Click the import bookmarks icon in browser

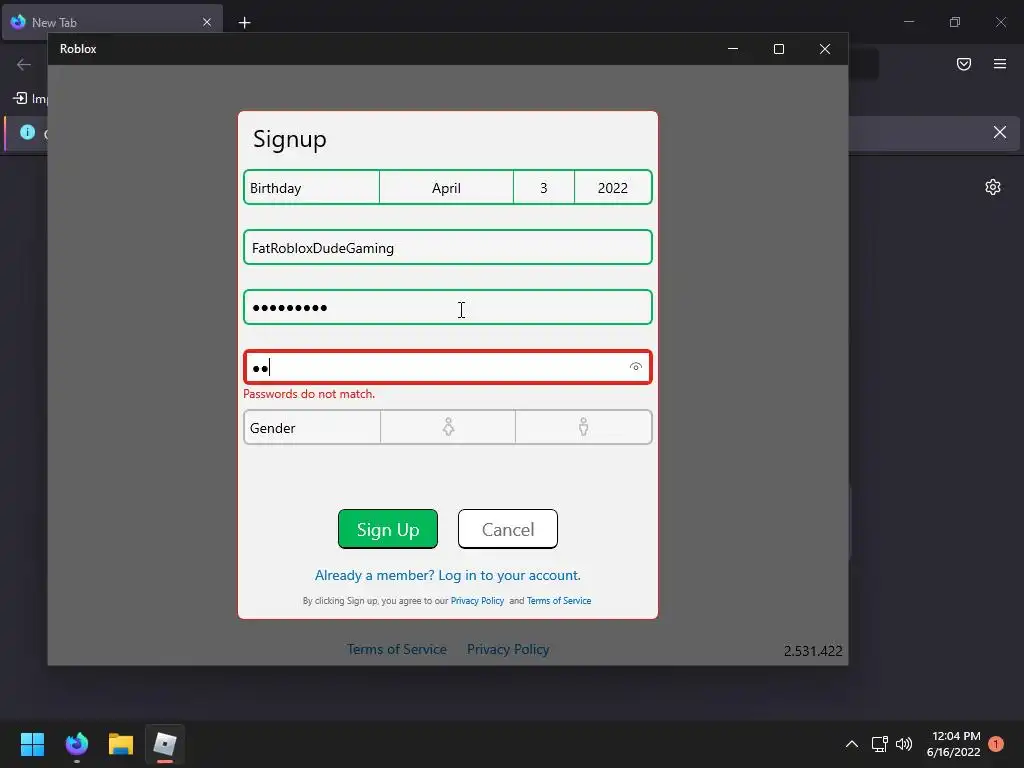[x=20, y=98]
